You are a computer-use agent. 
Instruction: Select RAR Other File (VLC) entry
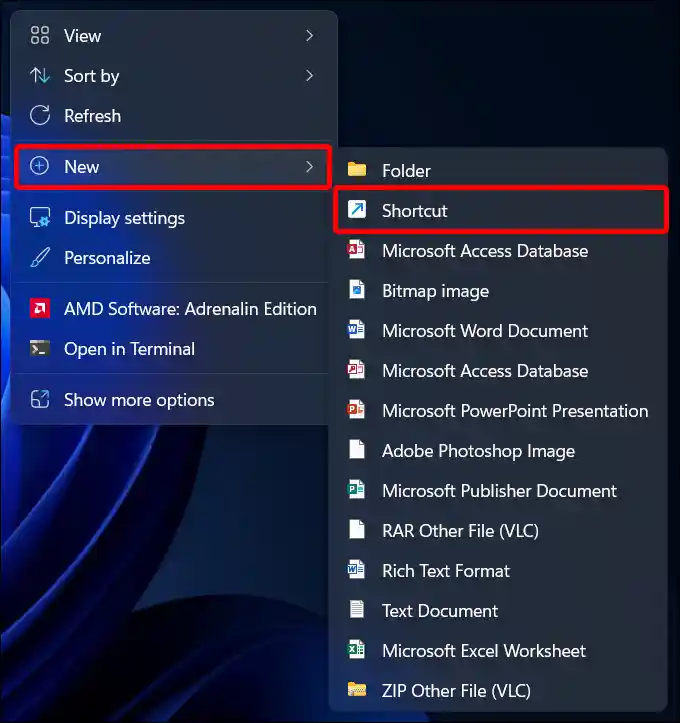click(x=498, y=530)
